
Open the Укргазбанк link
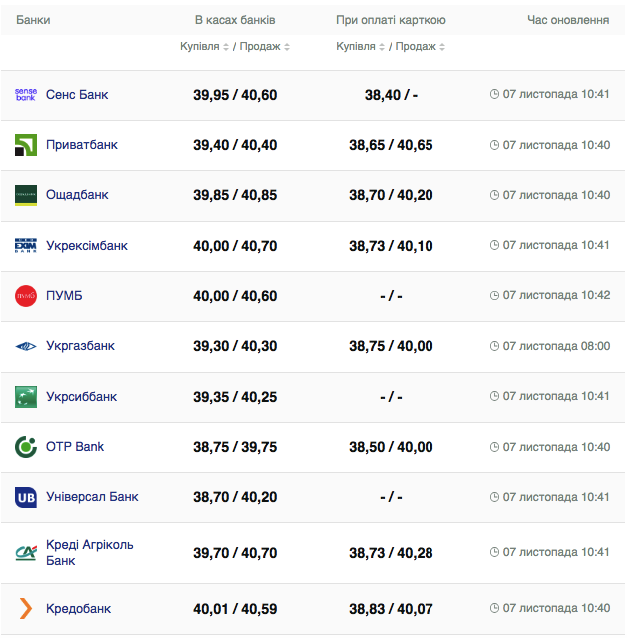point(80,346)
